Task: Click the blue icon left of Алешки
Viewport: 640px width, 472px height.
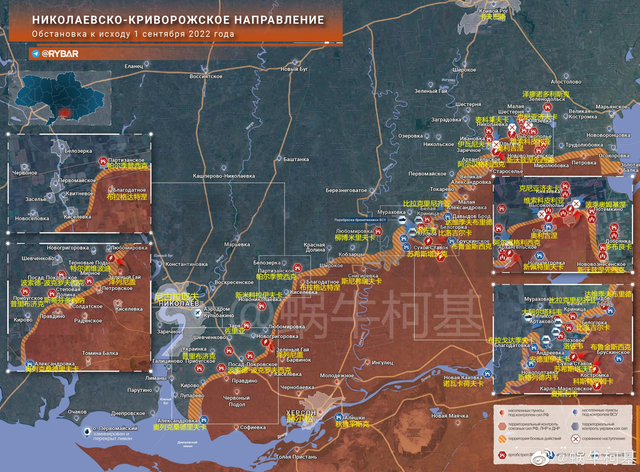Action: point(338,417)
